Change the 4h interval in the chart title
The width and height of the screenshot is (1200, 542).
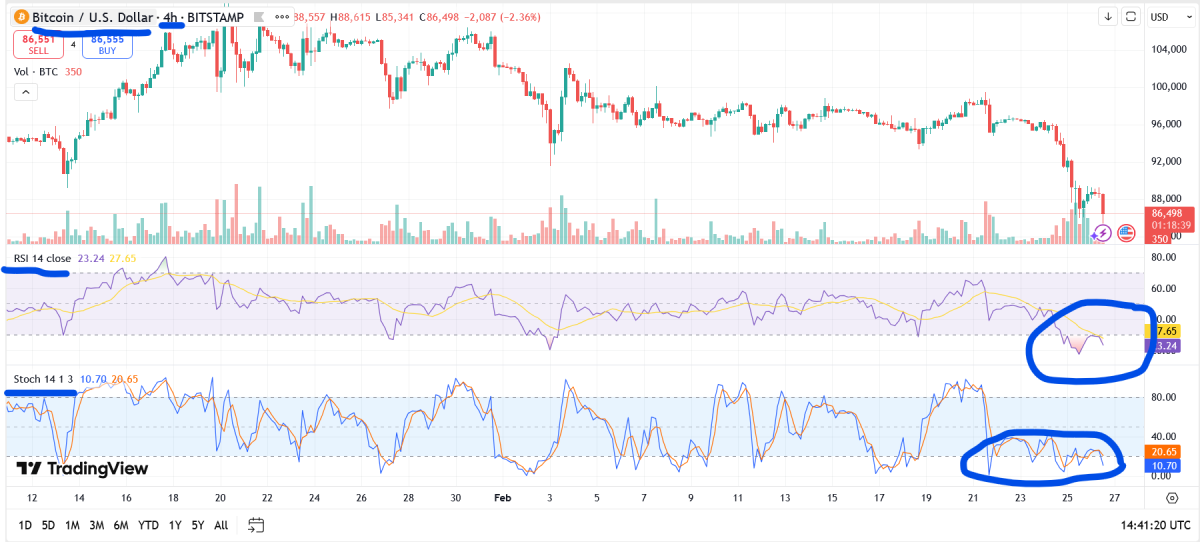[x=170, y=18]
